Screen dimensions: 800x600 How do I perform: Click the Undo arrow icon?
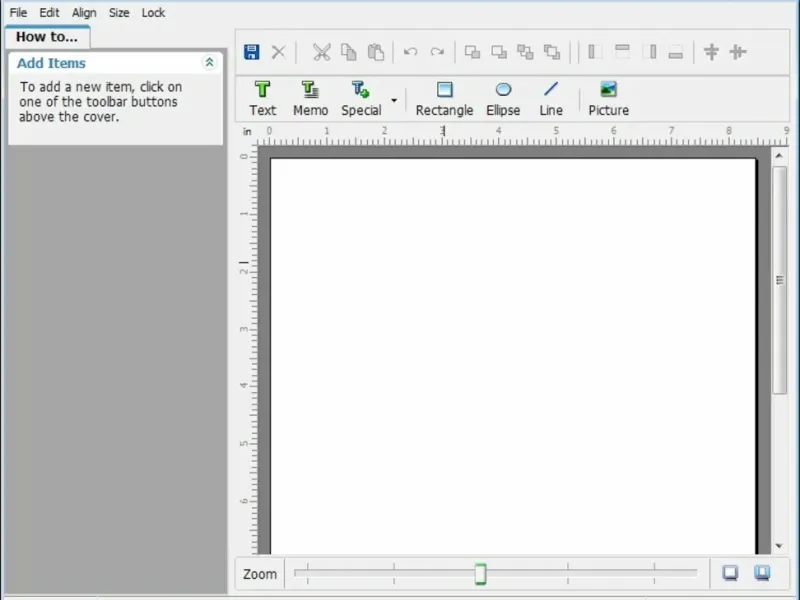click(x=410, y=52)
